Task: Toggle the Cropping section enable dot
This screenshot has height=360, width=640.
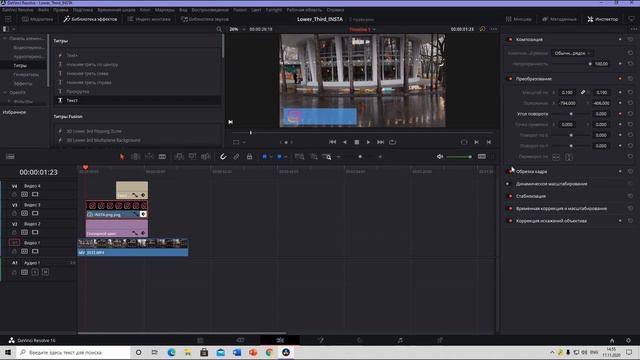Action: click(510, 171)
